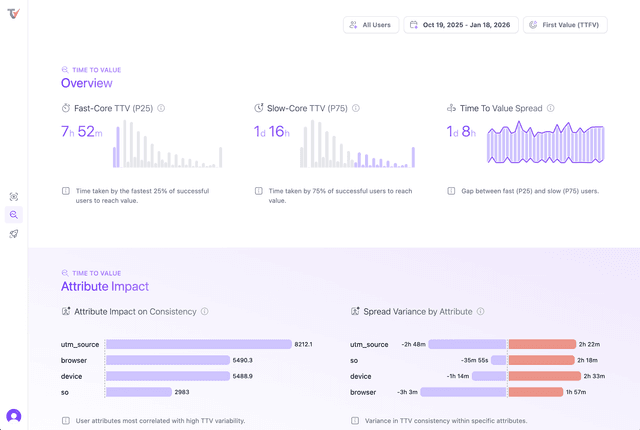The image size is (640, 430).
Task: Click info icon next to Fast-Core TTV (P25)
Action: [161, 108]
